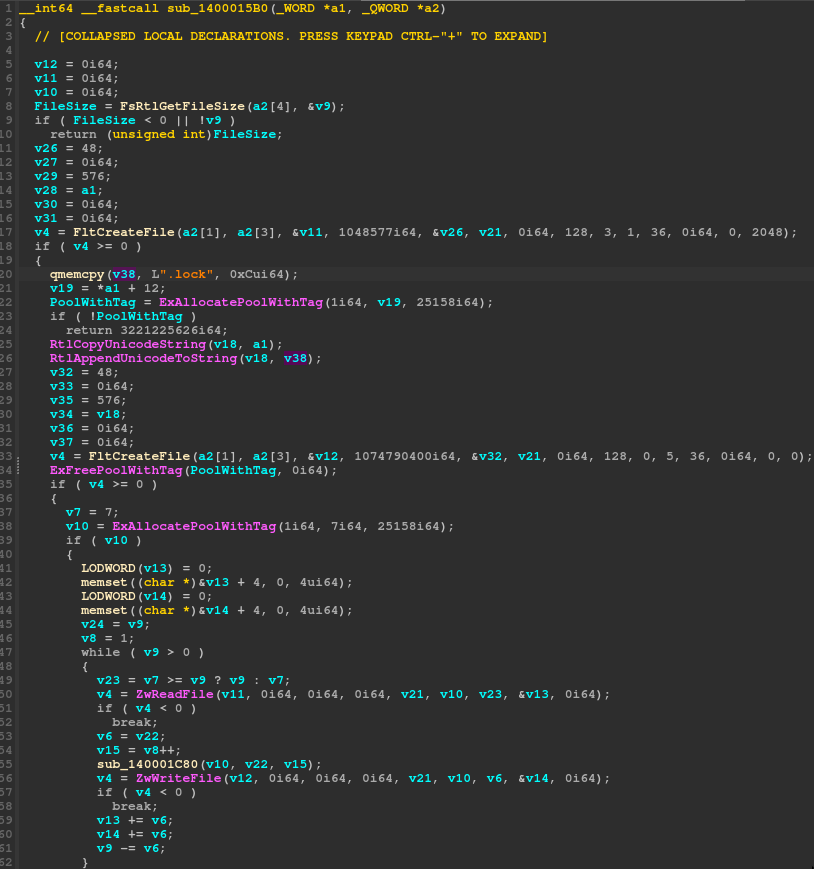The width and height of the screenshot is (814, 869).
Task: Select the L".lock" string literal
Action: (182, 274)
